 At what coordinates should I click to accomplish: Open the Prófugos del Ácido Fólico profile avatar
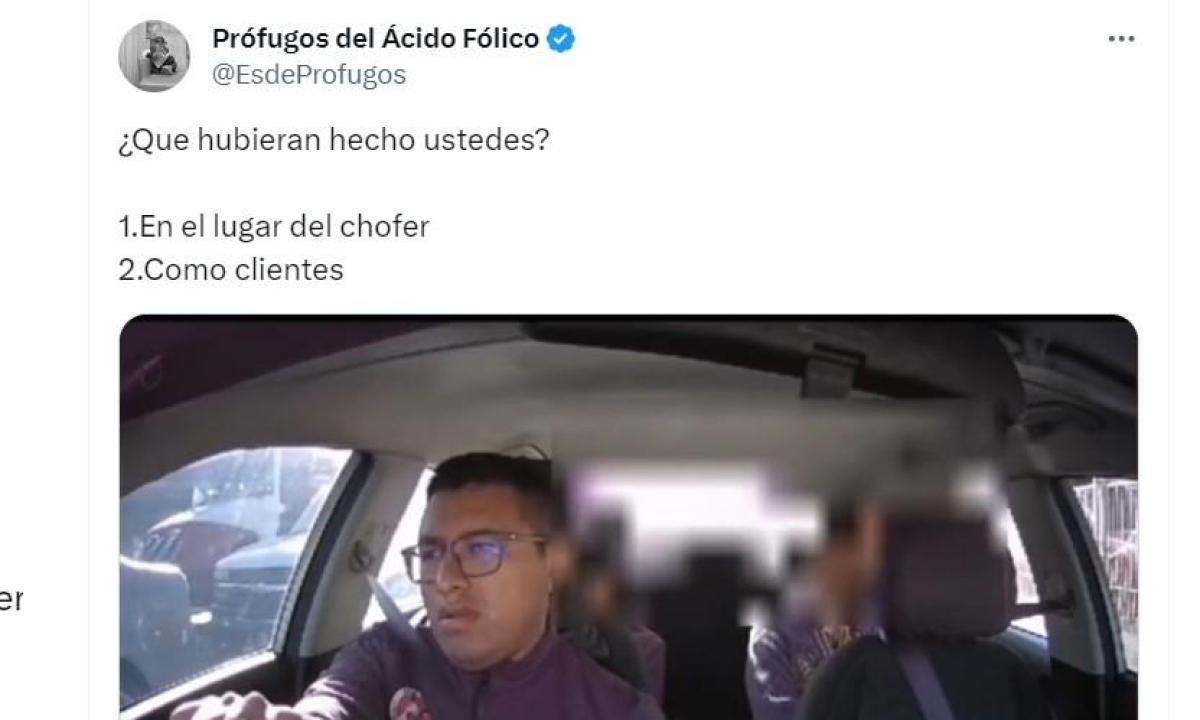point(154,56)
